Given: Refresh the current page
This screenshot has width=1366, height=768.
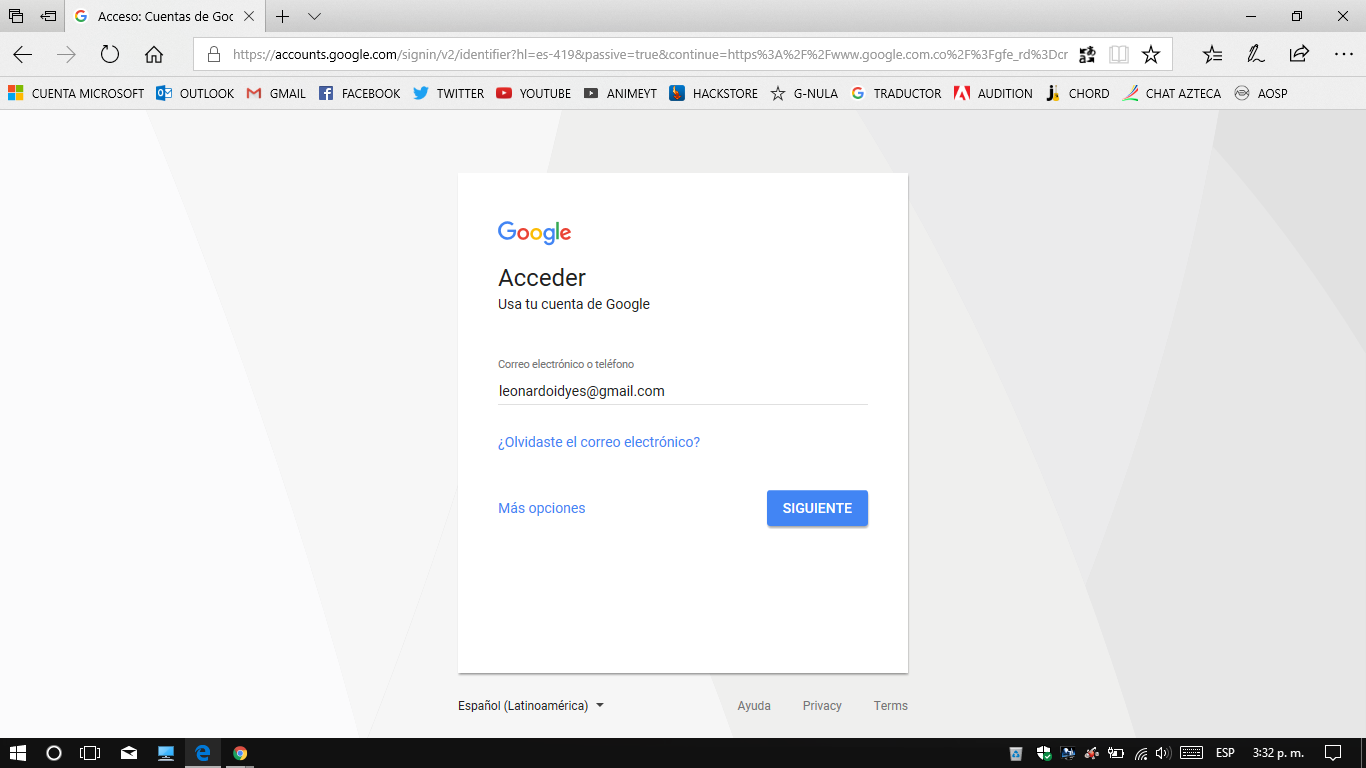Looking at the screenshot, I should [x=110, y=55].
